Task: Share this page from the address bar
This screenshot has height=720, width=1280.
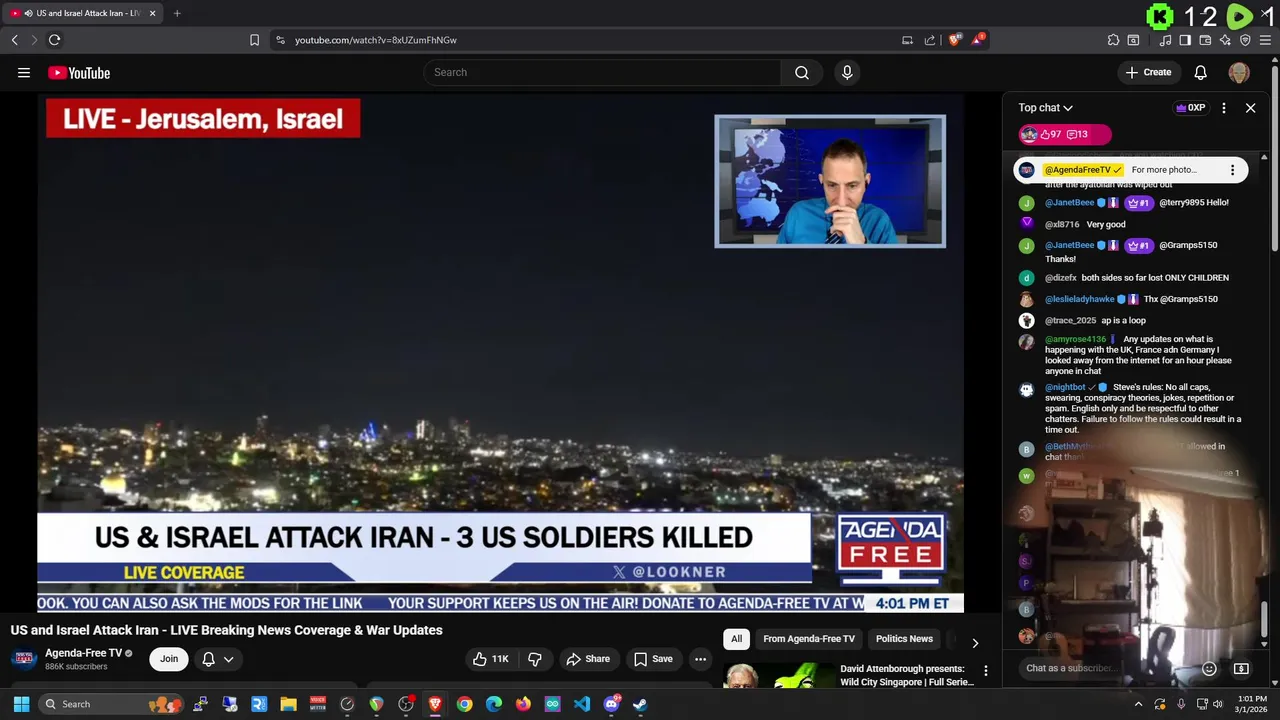Action: (x=930, y=40)
